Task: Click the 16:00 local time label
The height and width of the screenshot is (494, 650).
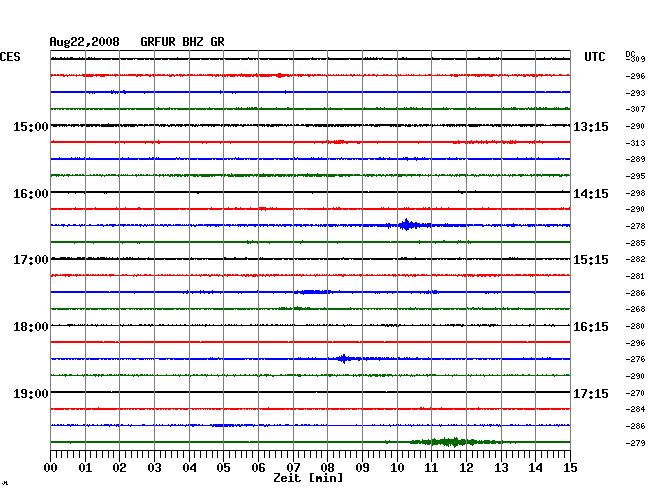Action: pos(31,194)
